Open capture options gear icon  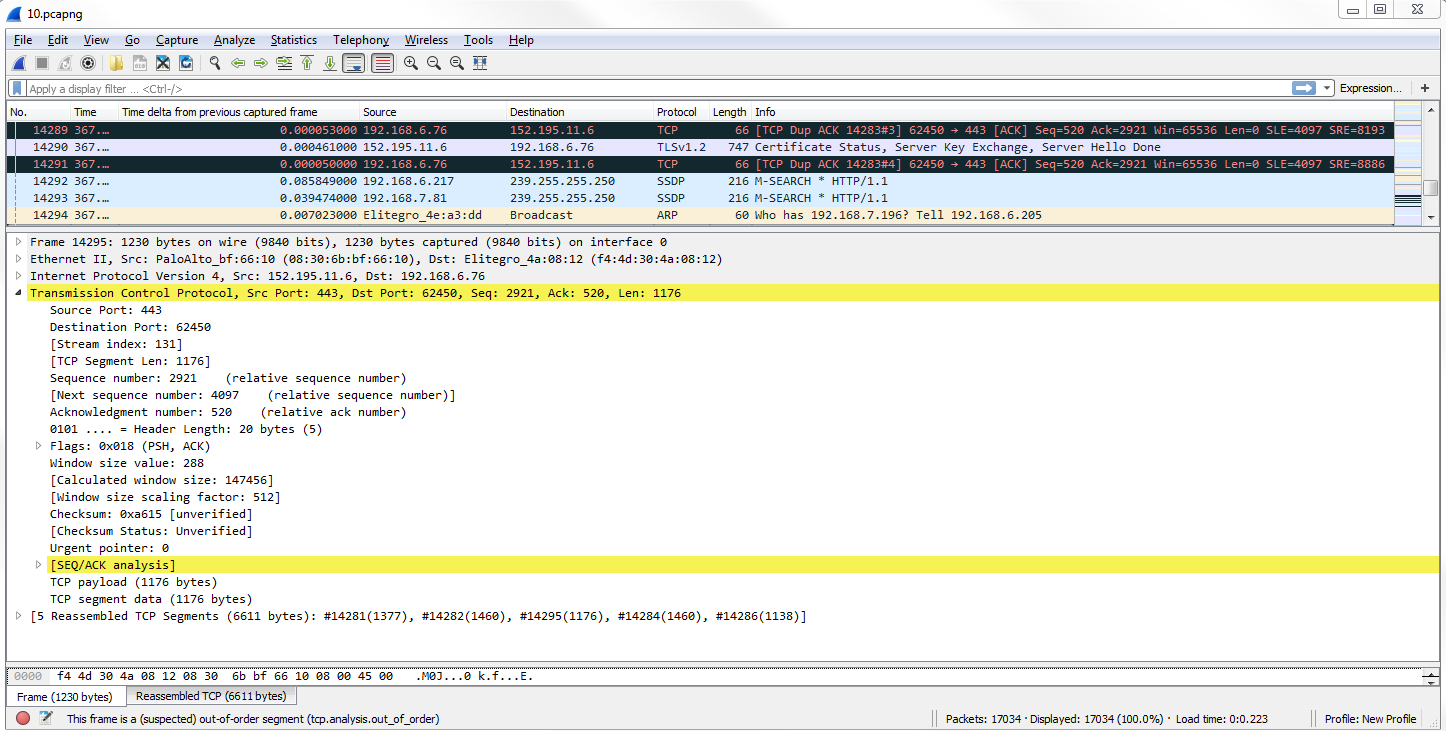[88, 63]
